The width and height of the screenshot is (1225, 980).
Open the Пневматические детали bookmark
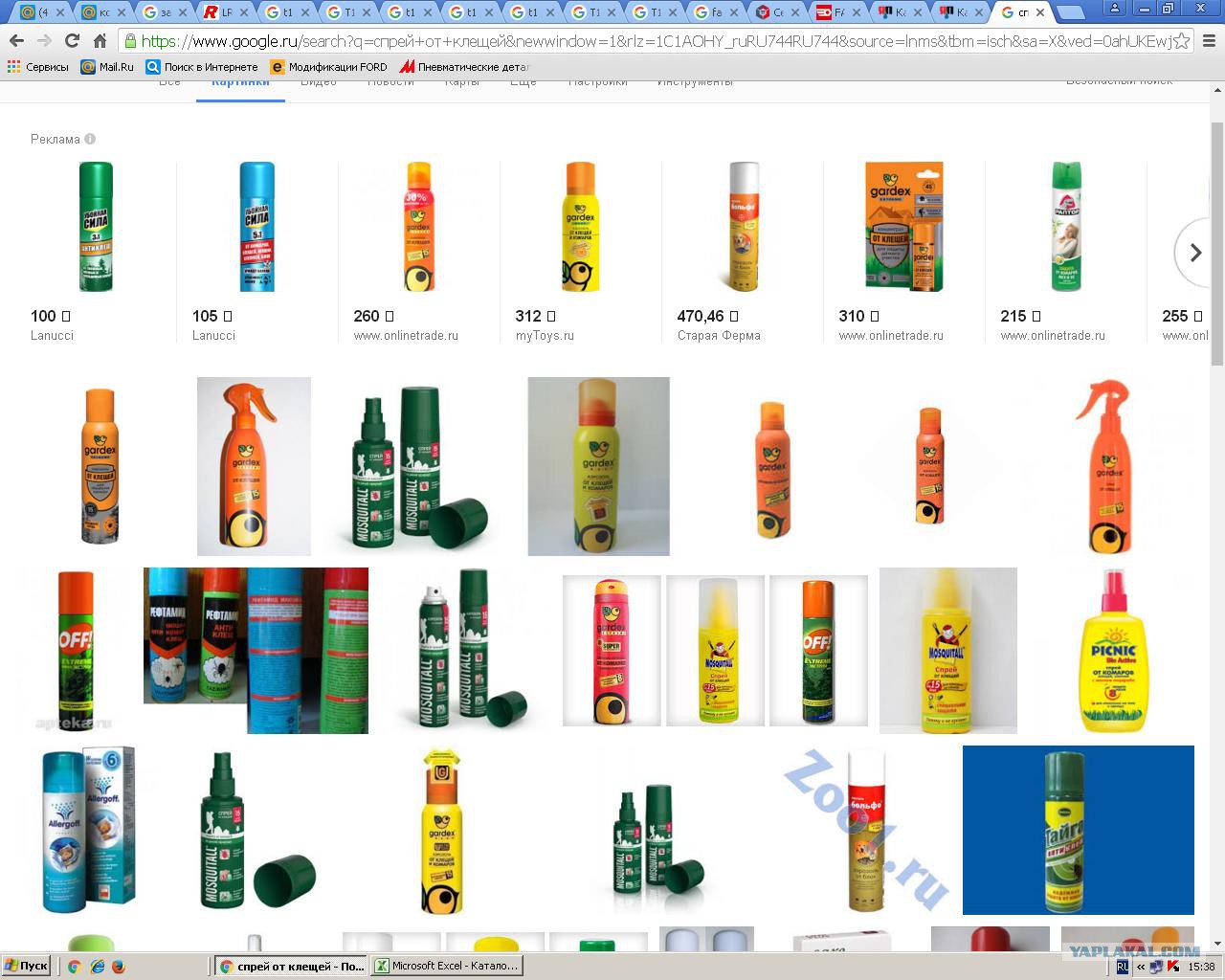(x=464, y=67)
